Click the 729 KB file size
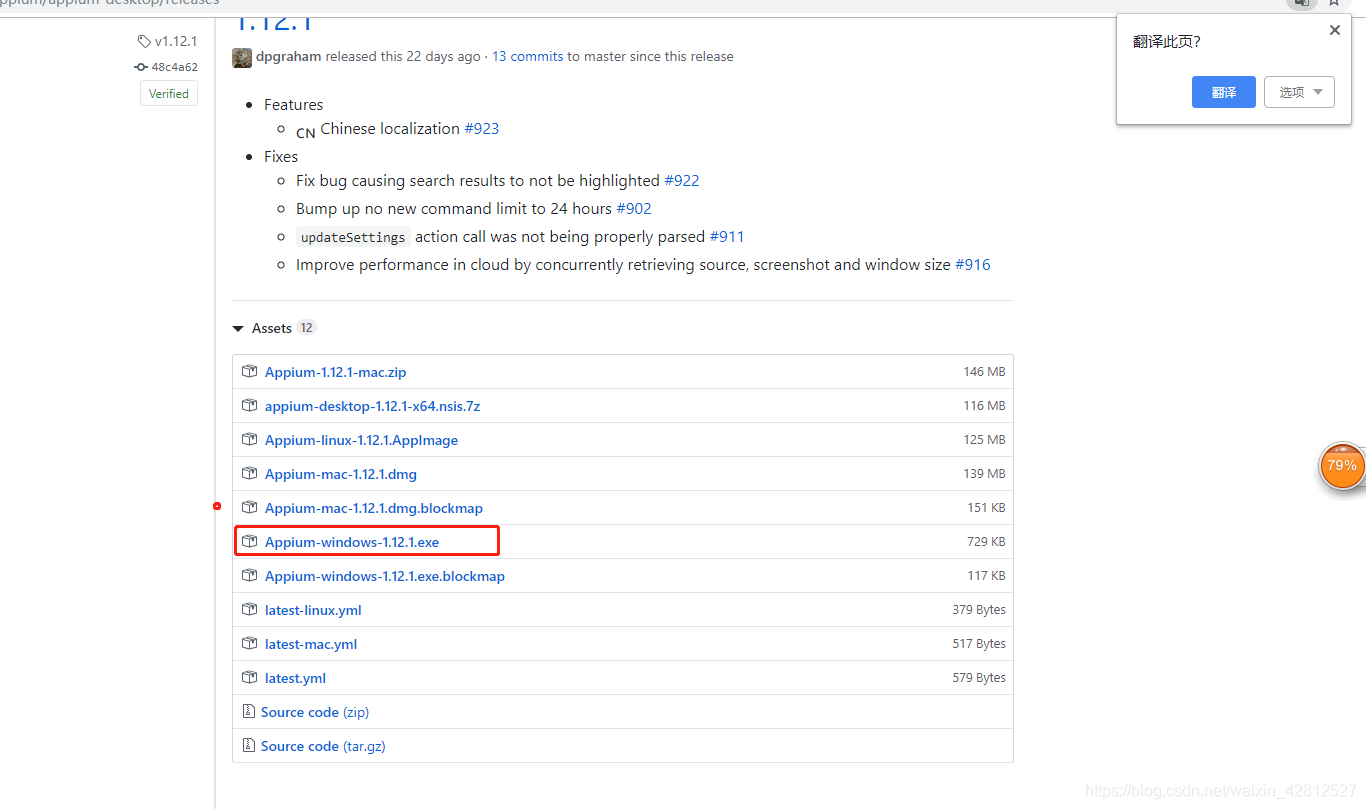The width and height of the screenshot is (1366, 809). click(986, 541)
